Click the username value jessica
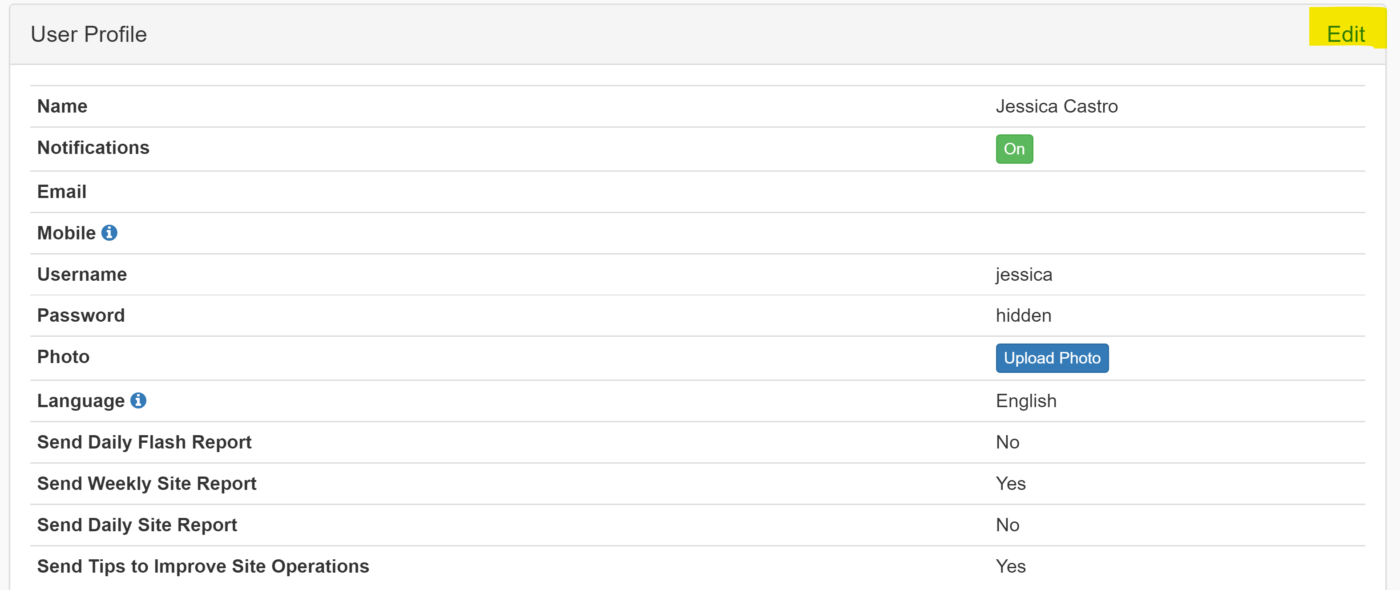1400x590 pixels. click(1024, 275)
